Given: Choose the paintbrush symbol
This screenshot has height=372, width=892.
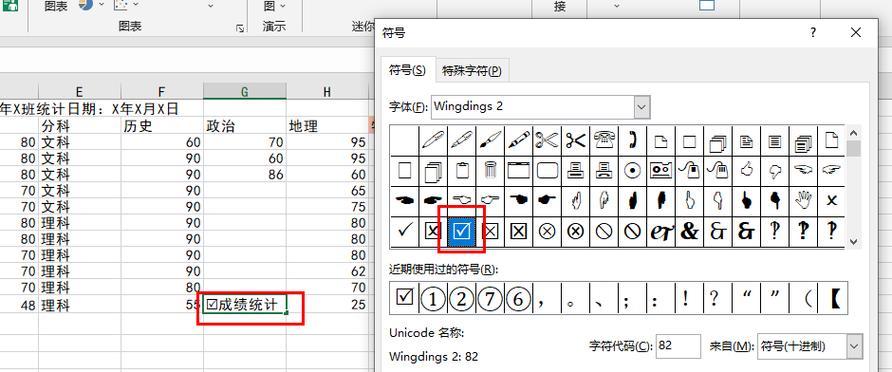Looking at the screenshot, I should pyautogui.click(x=490, y=140).
